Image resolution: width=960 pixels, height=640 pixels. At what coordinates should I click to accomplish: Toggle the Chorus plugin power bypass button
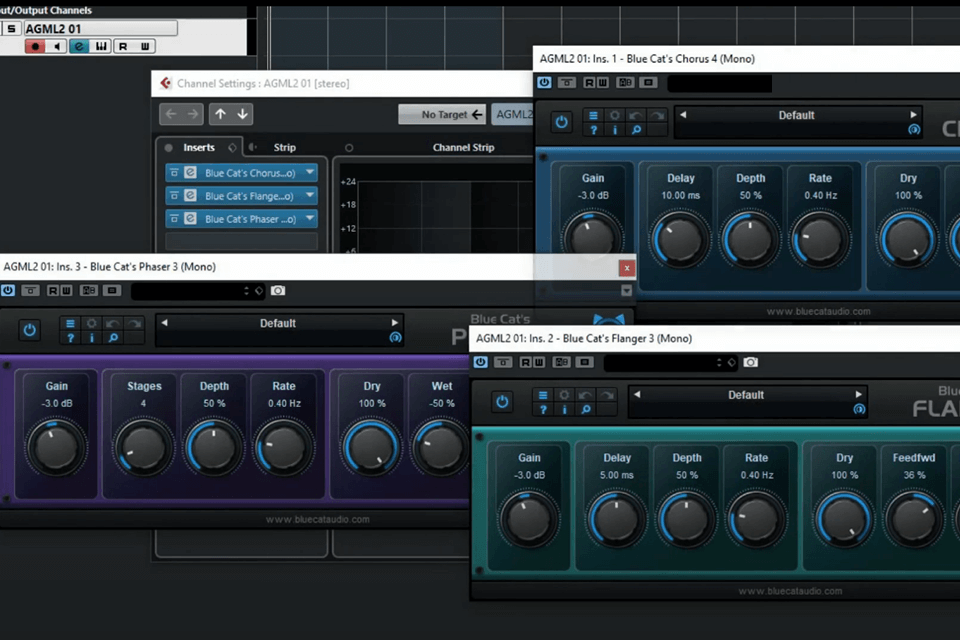[562, 122]
